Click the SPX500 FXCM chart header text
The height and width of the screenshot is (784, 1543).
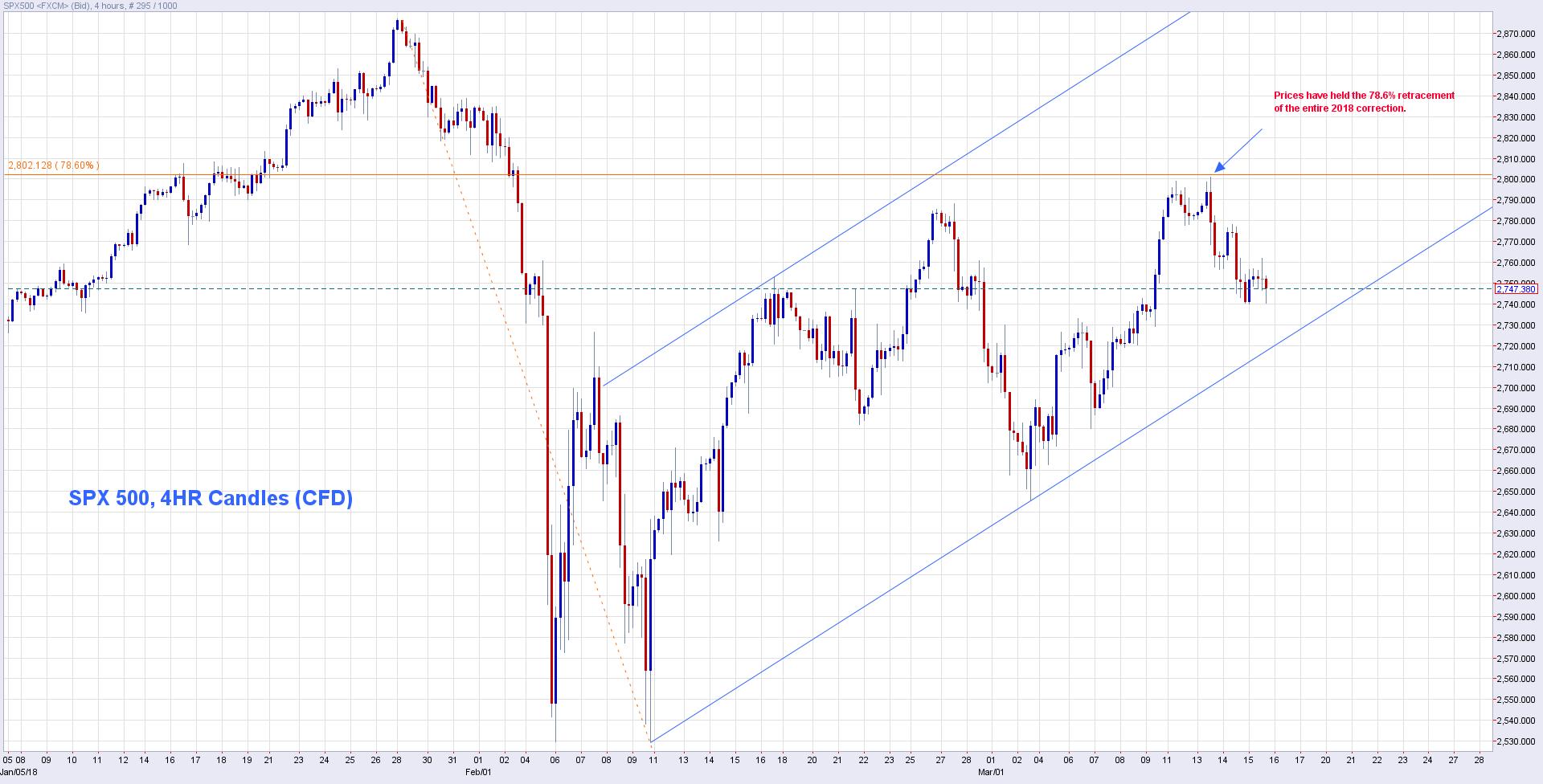pos(89,6)
